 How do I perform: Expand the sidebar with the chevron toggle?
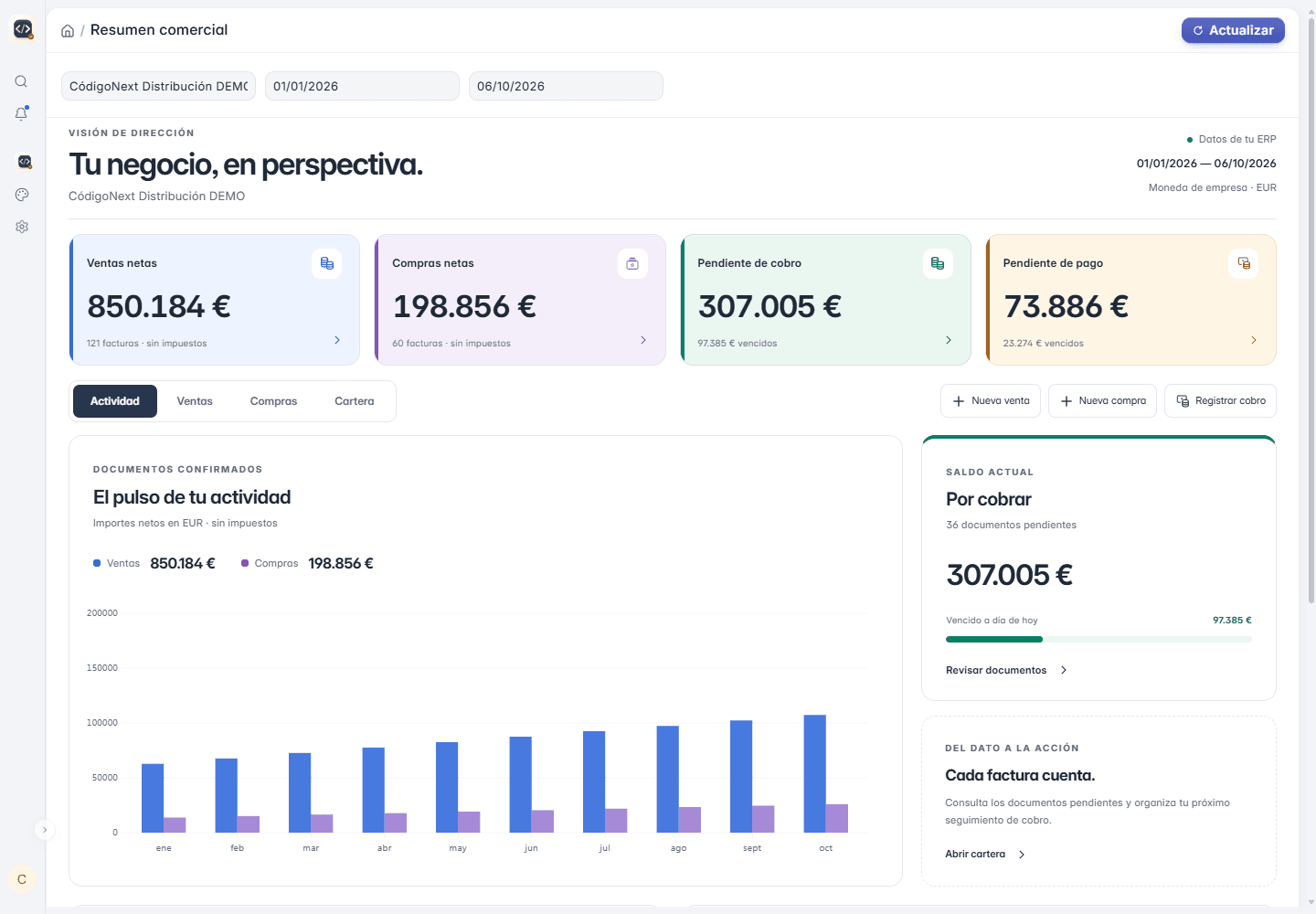click(44, 830)
